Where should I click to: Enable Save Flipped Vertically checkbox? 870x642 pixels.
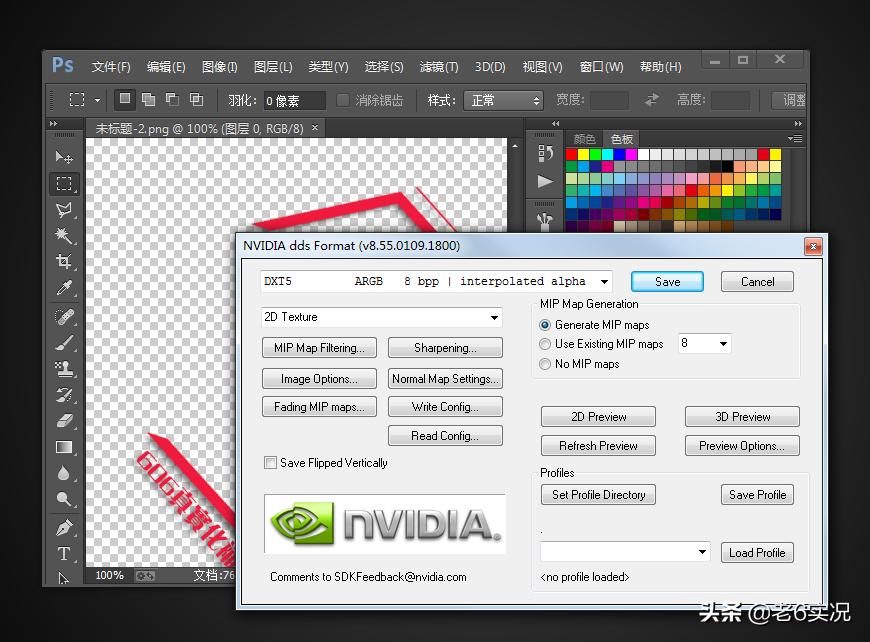pos(270,463)
